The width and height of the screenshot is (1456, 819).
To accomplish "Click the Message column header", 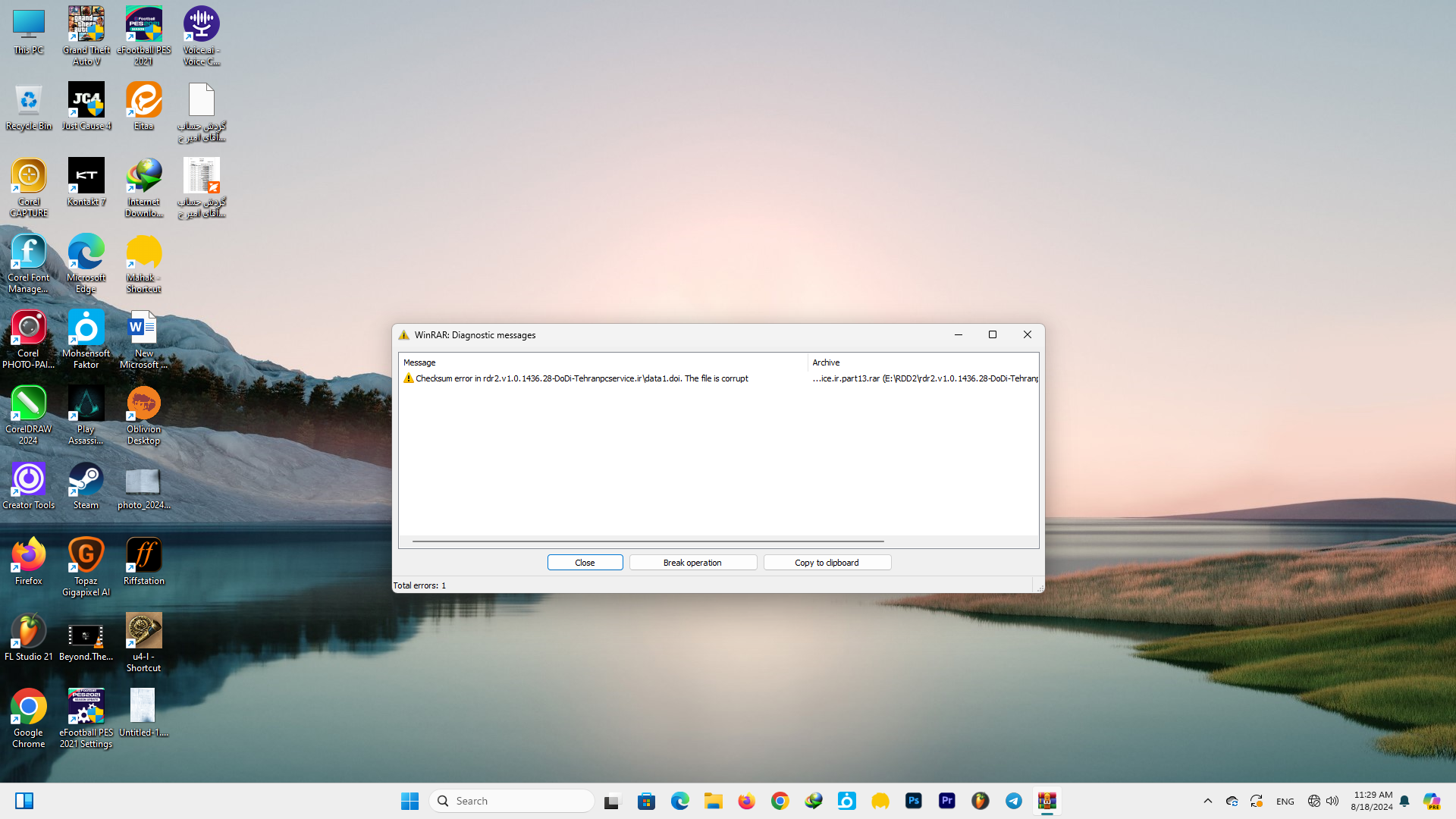I will click(419, 362).
